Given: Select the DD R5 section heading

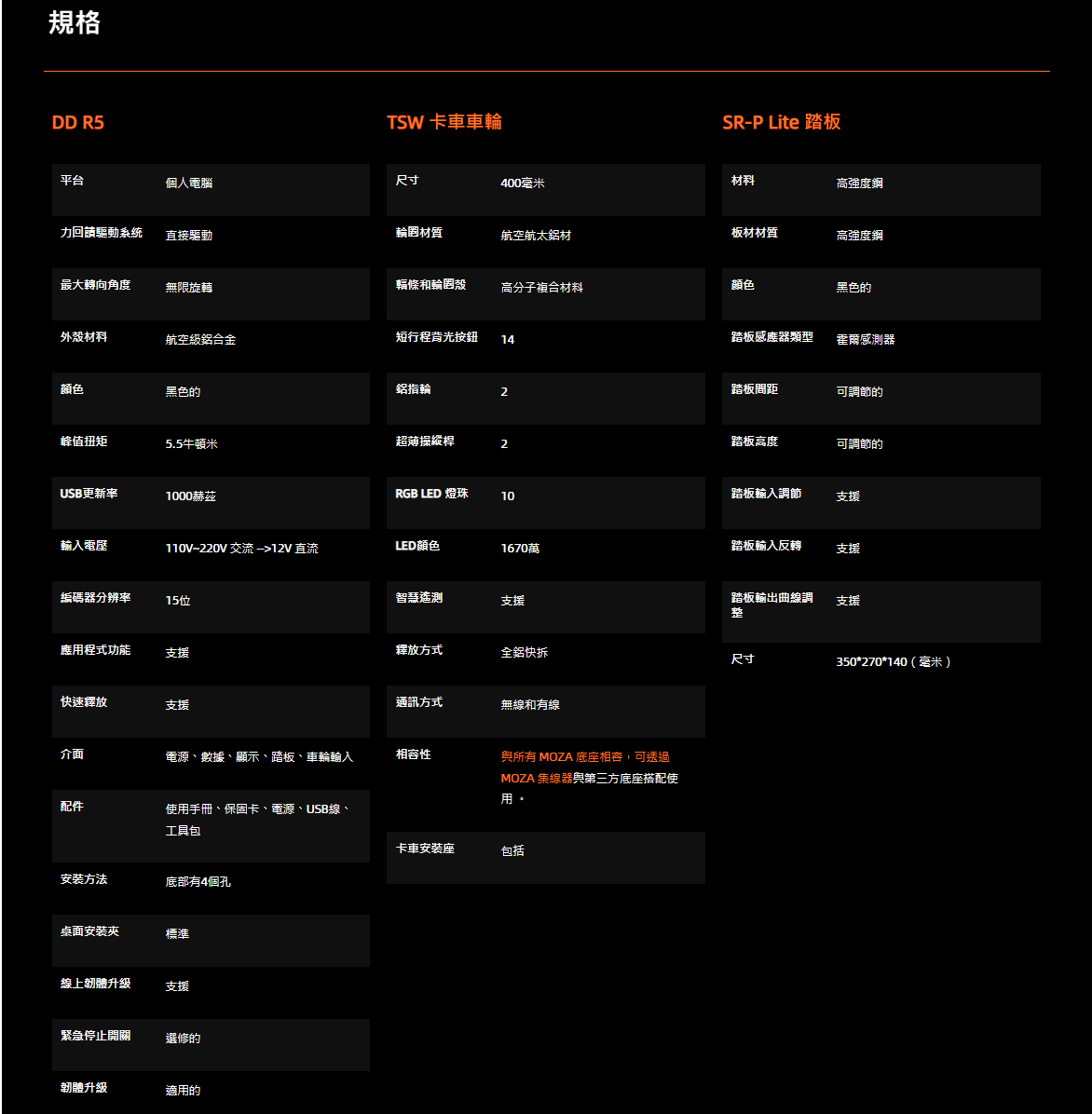Looking at the screenshot, I should point(78,122).
